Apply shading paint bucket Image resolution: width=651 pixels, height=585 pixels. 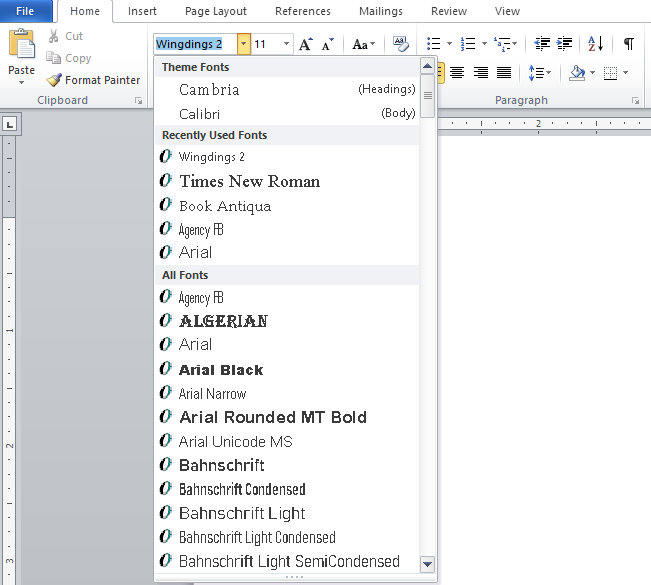[577, 73]
